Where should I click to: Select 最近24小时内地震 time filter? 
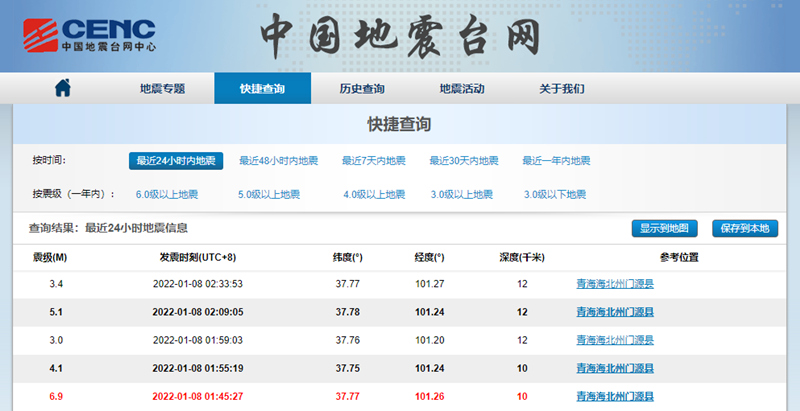(176, 161)
